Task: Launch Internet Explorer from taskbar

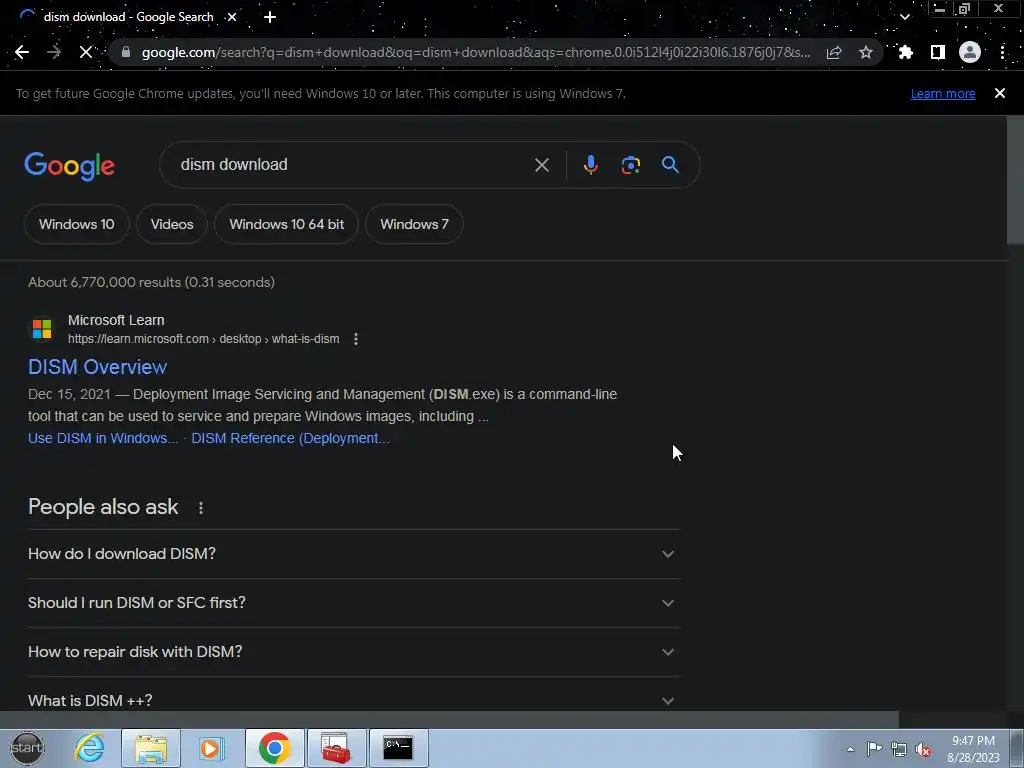Action: (x=89, y=748)
